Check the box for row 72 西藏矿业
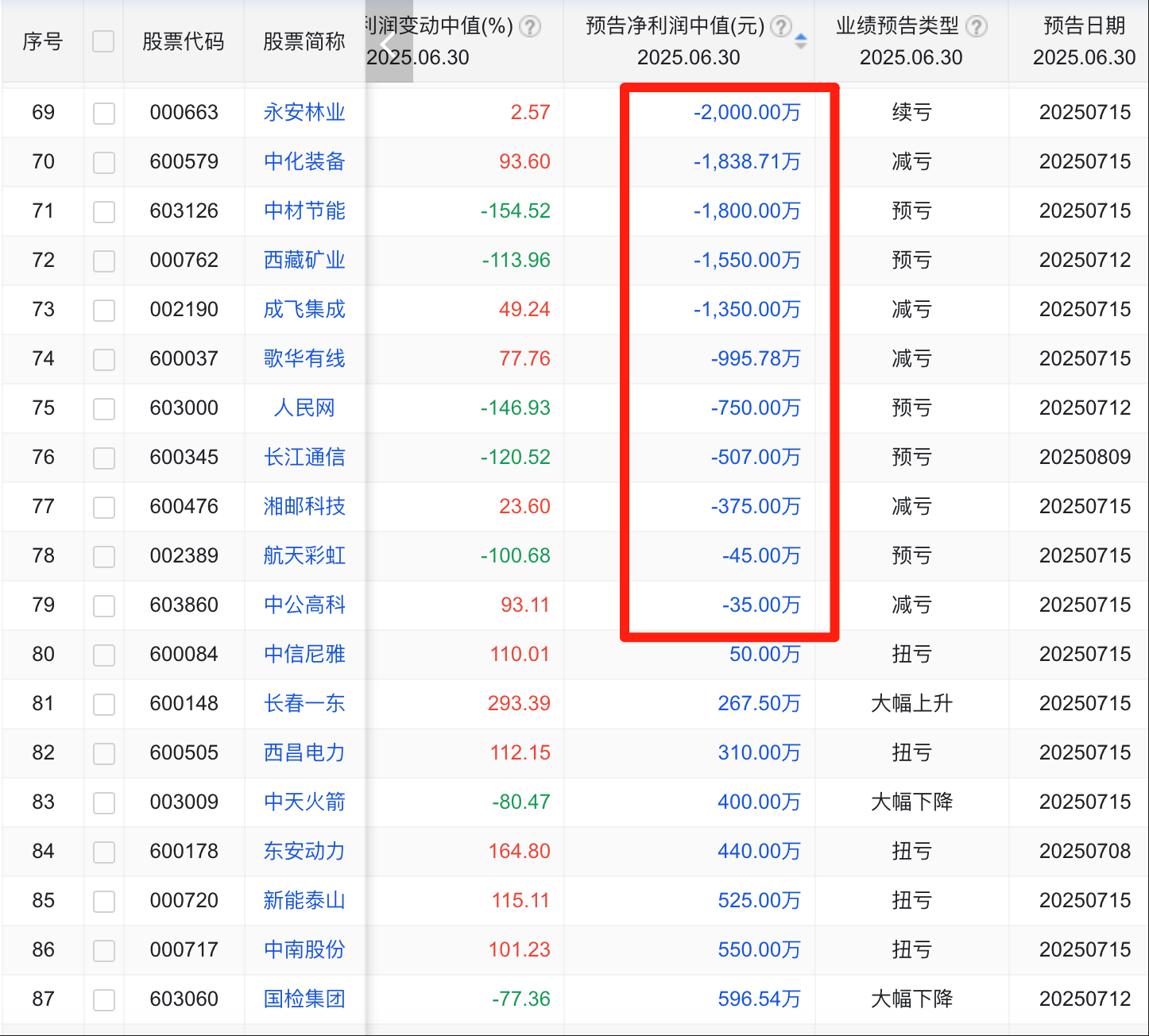The width and height of the screenshot is (1149, 1036). (104, 261)
